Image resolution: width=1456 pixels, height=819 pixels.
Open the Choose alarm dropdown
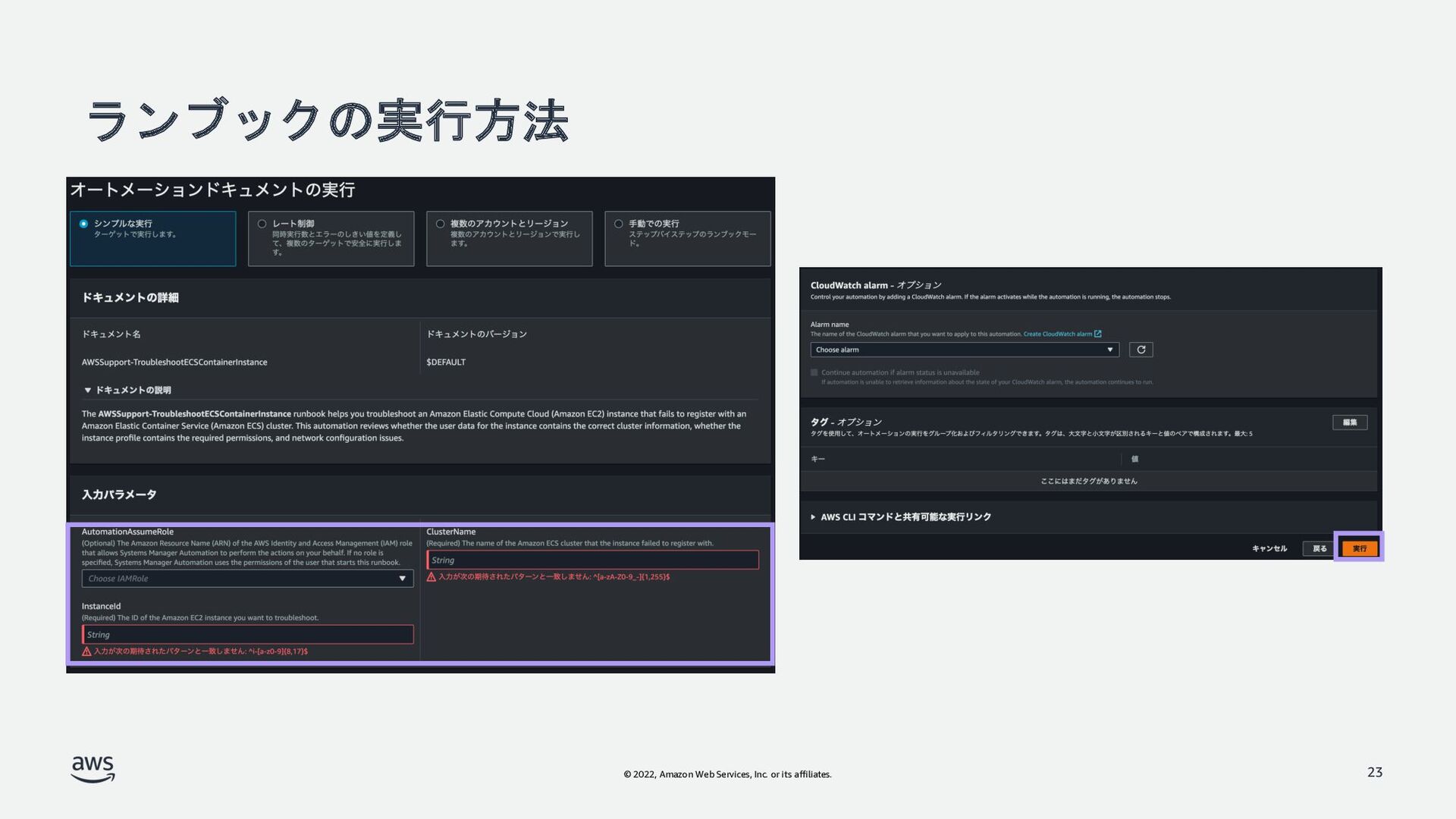[x=965, y=350]
